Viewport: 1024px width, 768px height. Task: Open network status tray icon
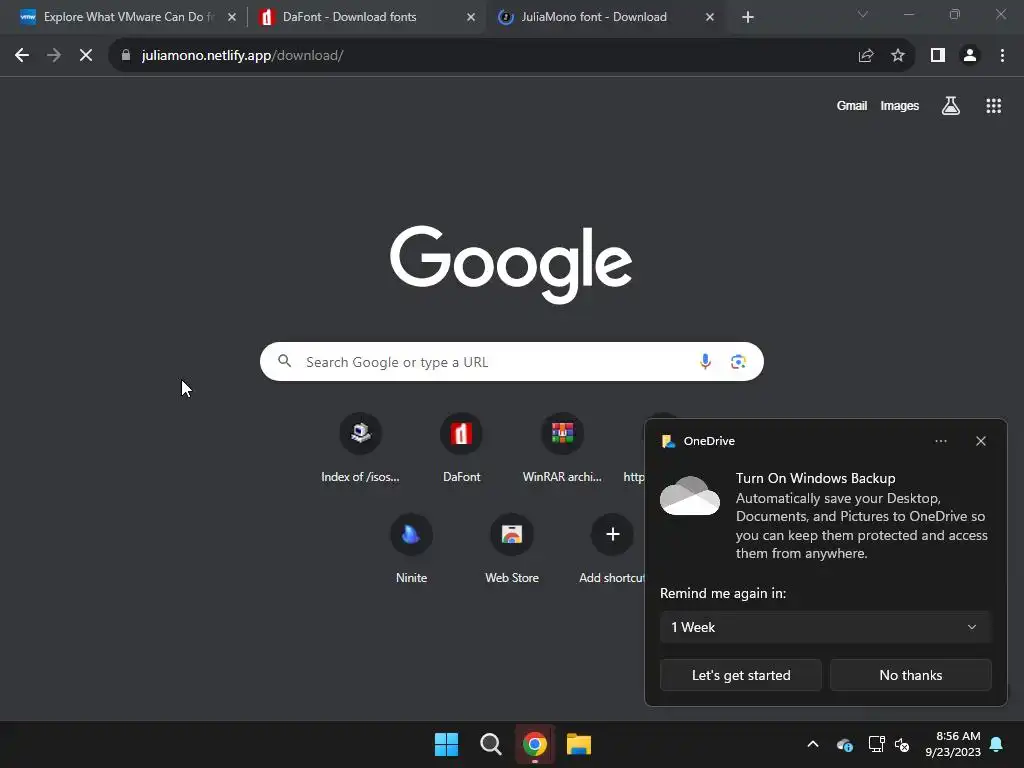click(x=876, y=744)
